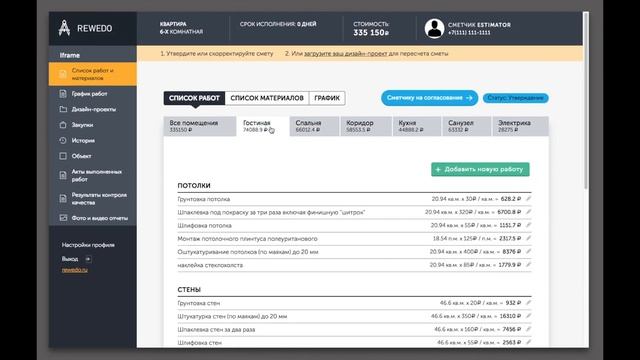Viewport: 640px width, 360px height.
Task: Click the Шлифовка потолка row text
Action: click(x=204, y=225)
